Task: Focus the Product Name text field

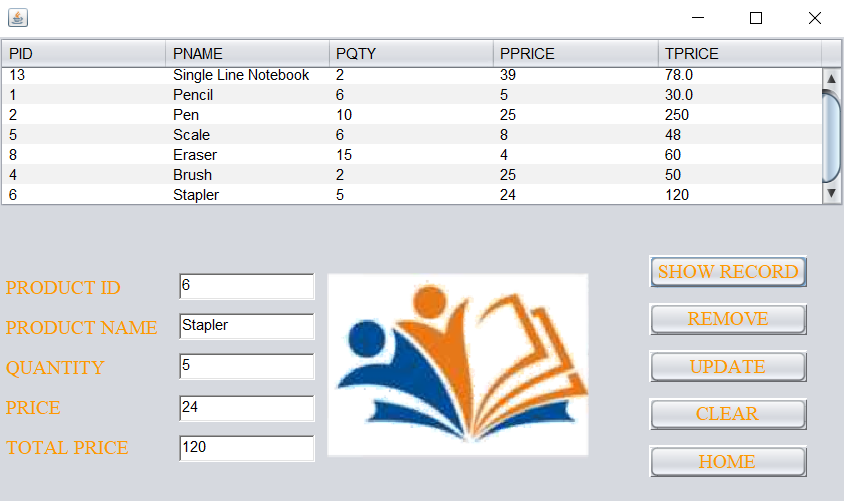Action: coord(247,326)
